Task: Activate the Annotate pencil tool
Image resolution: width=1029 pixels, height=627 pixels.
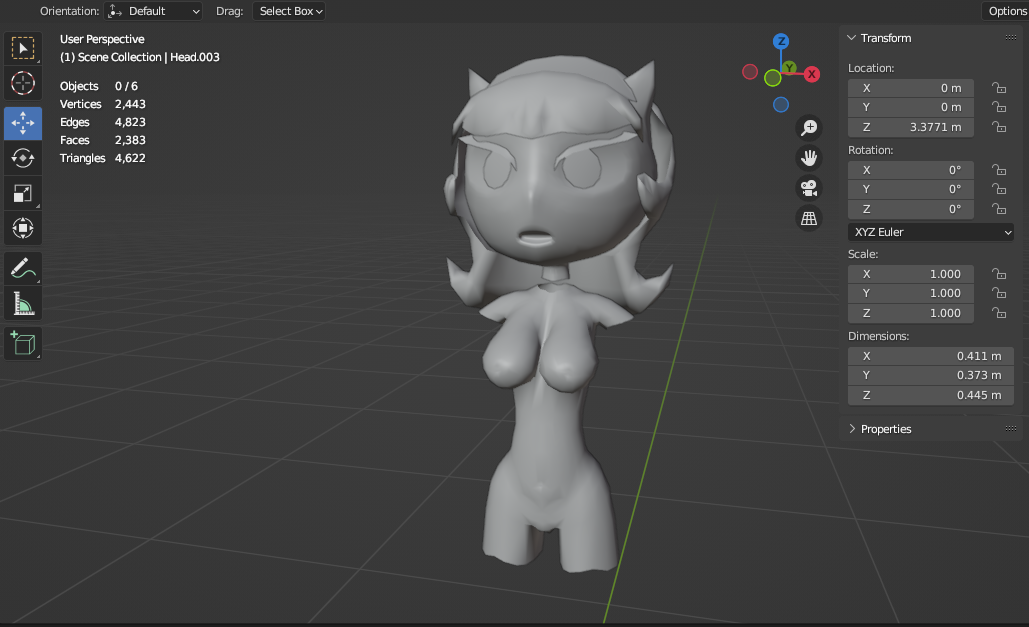Action: tap(23, 268)
